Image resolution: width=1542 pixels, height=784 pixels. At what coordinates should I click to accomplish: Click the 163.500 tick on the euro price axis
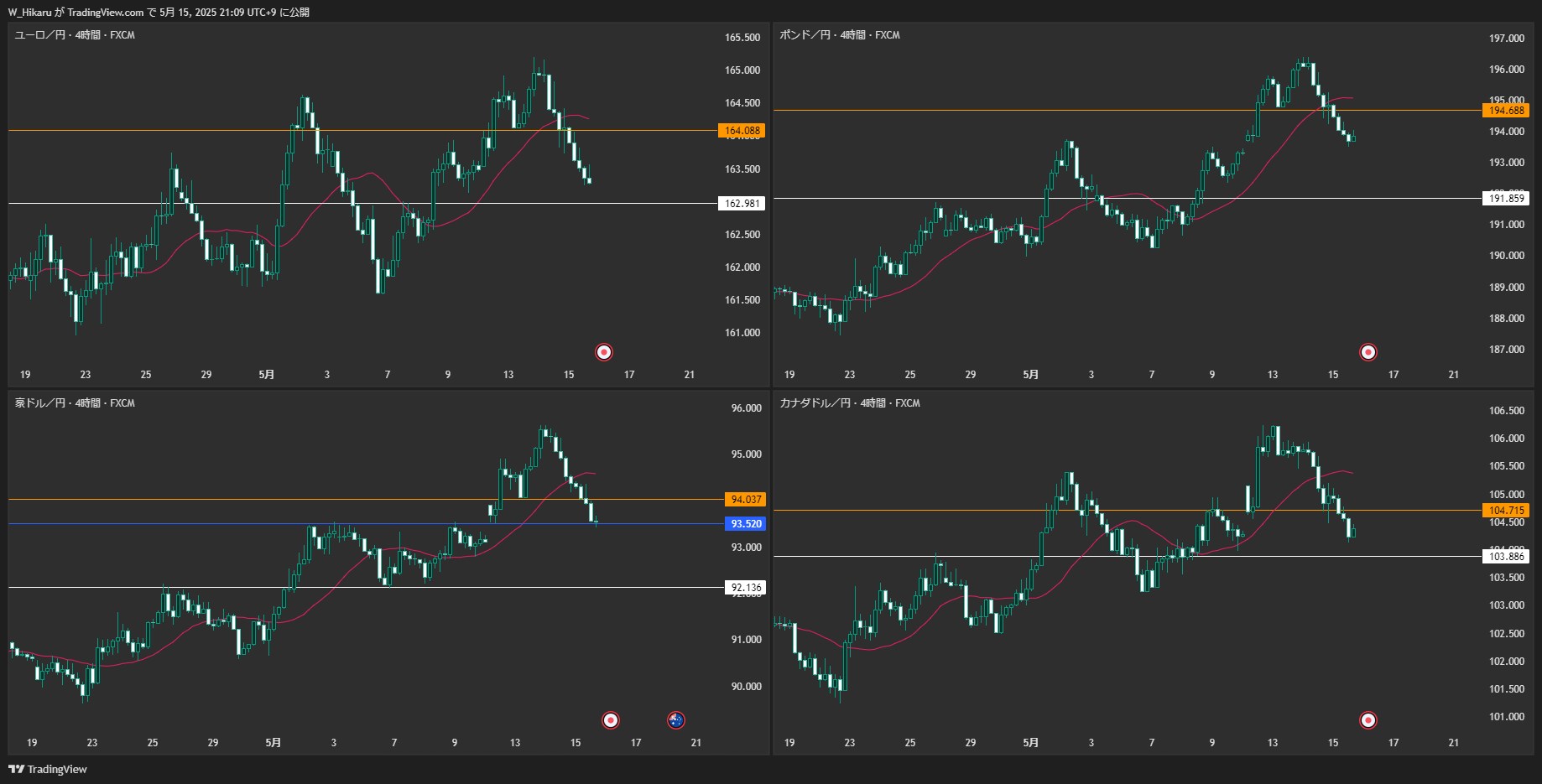pos(742,169)
